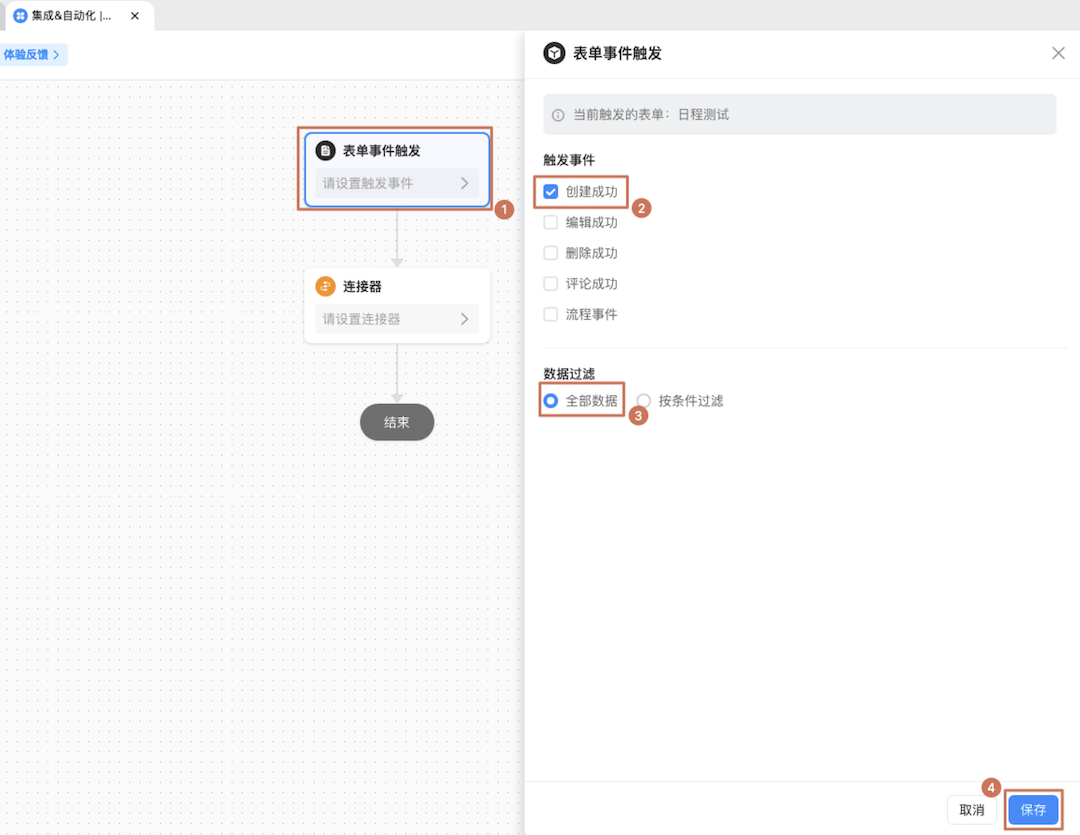
Task: Enable the 删除成功 trigger checkbox
Action: [x=550, y=253]
